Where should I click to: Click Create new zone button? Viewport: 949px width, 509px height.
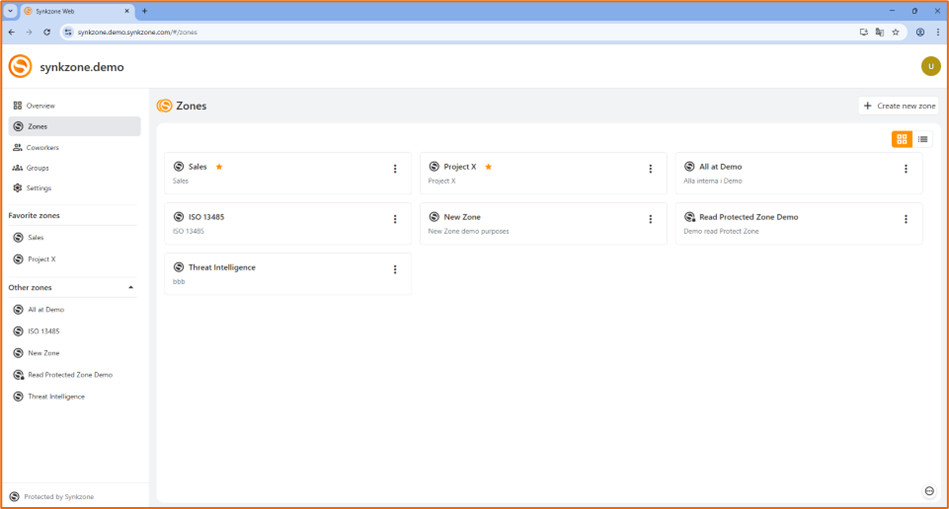tap(899, 106)
